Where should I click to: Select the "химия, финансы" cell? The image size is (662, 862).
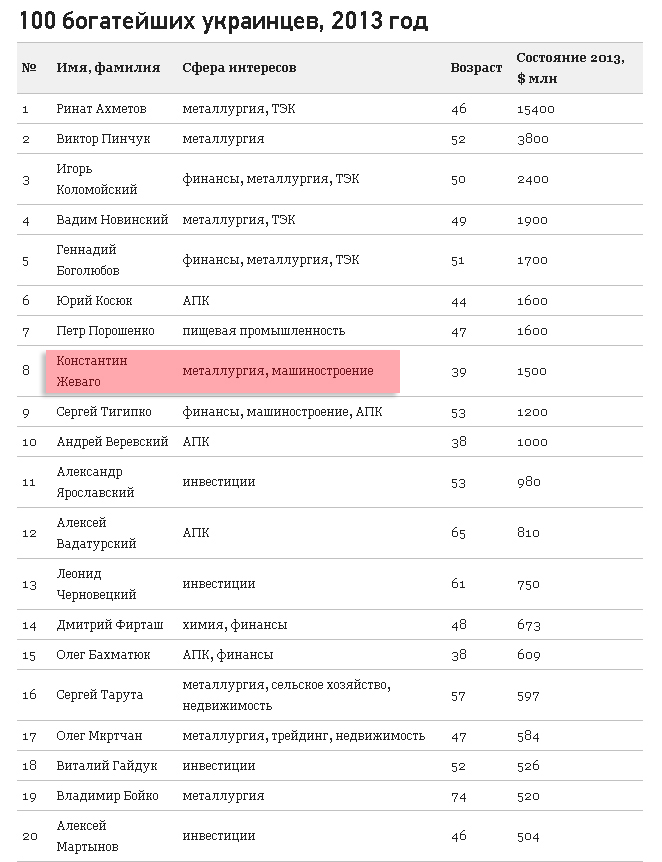234,625
